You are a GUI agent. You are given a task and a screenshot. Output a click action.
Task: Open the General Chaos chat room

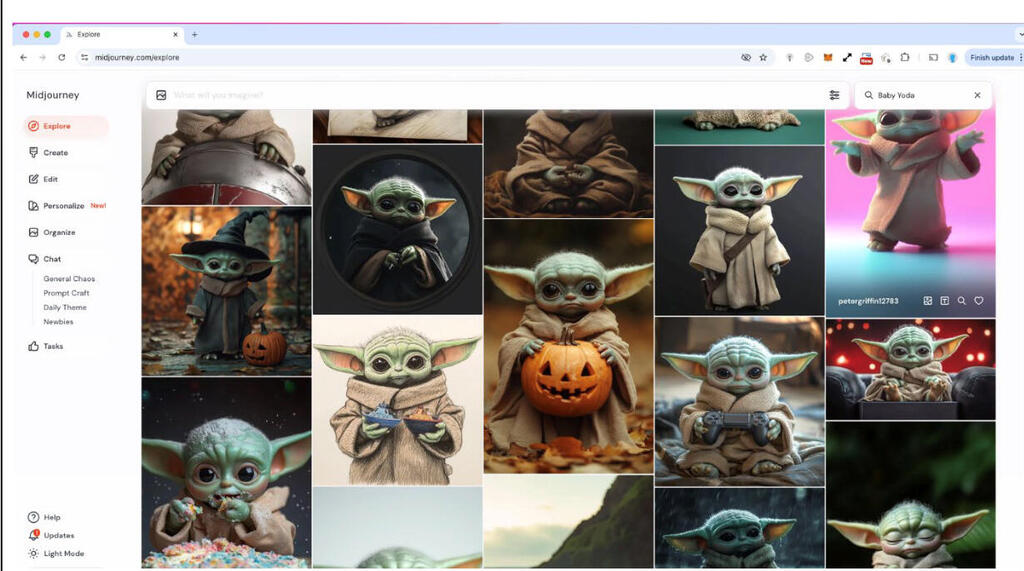[x=69, y=278]
